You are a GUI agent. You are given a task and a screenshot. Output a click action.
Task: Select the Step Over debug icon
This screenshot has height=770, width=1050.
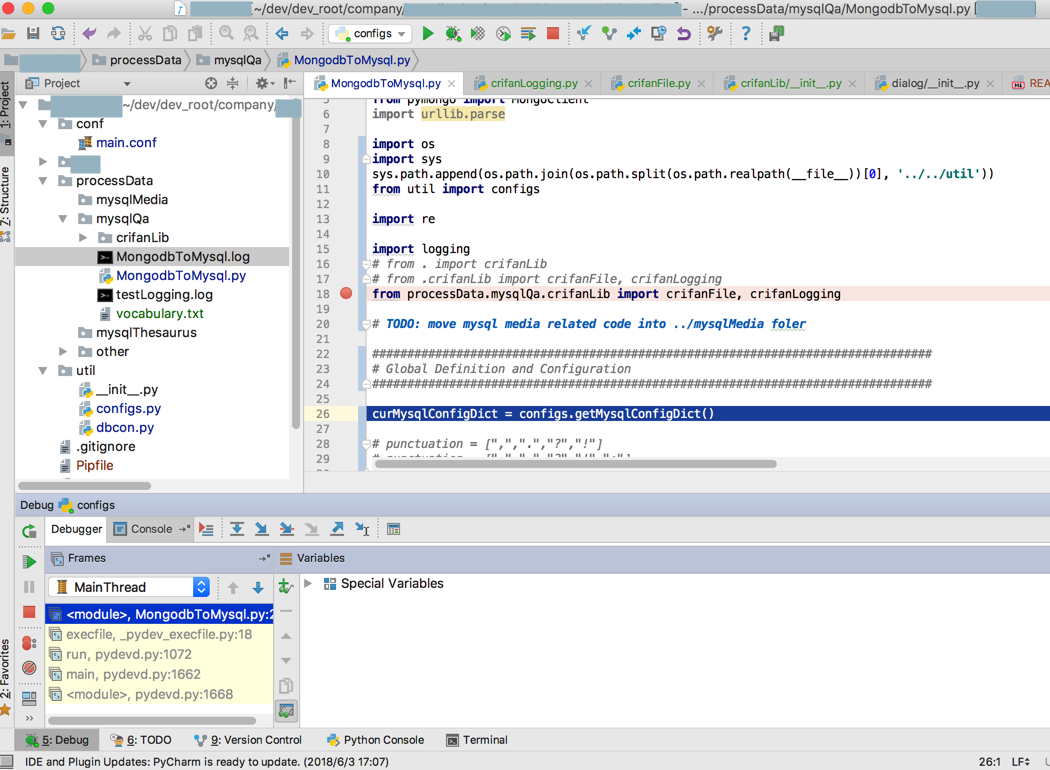click(237, 530)
